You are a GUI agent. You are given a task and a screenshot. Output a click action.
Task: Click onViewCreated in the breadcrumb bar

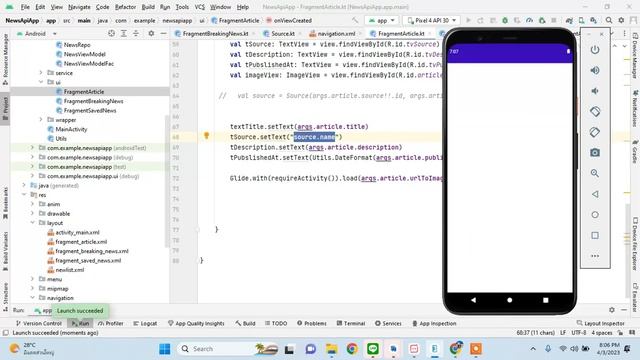click(x=293, y=20)
